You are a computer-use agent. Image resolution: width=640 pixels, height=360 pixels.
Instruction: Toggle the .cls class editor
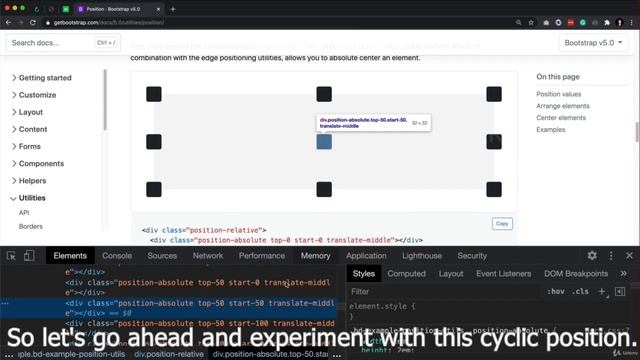(580, 291)
